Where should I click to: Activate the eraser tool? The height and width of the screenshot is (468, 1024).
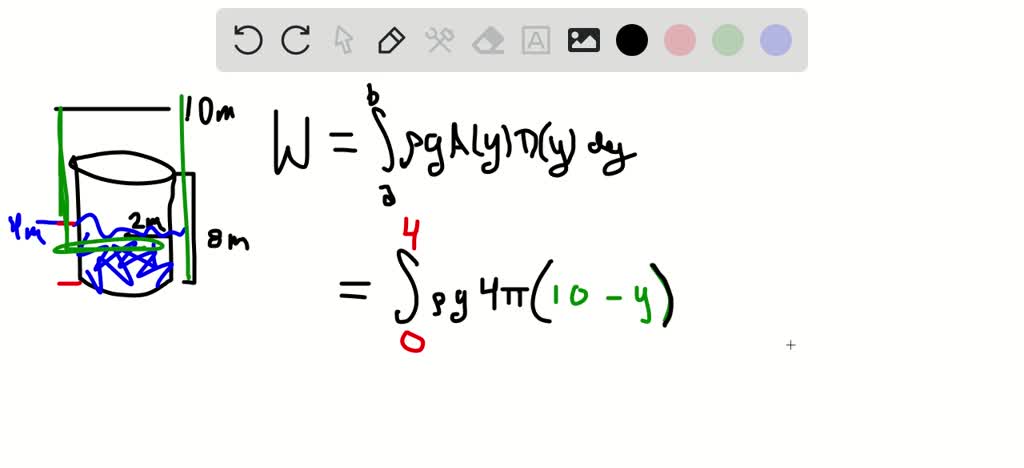pos(487,40)
